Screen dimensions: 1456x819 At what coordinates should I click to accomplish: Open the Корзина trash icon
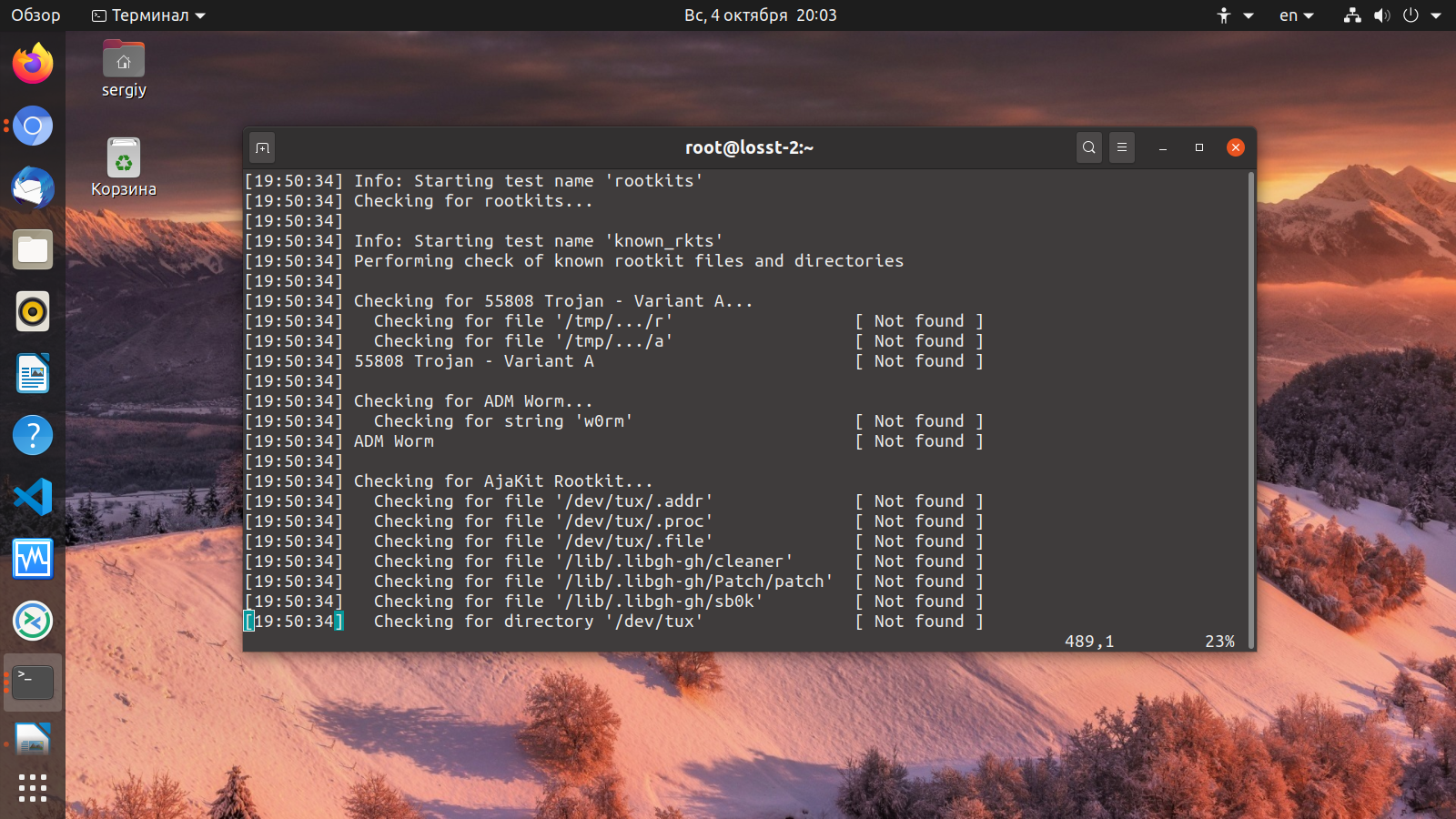point(124,167)
